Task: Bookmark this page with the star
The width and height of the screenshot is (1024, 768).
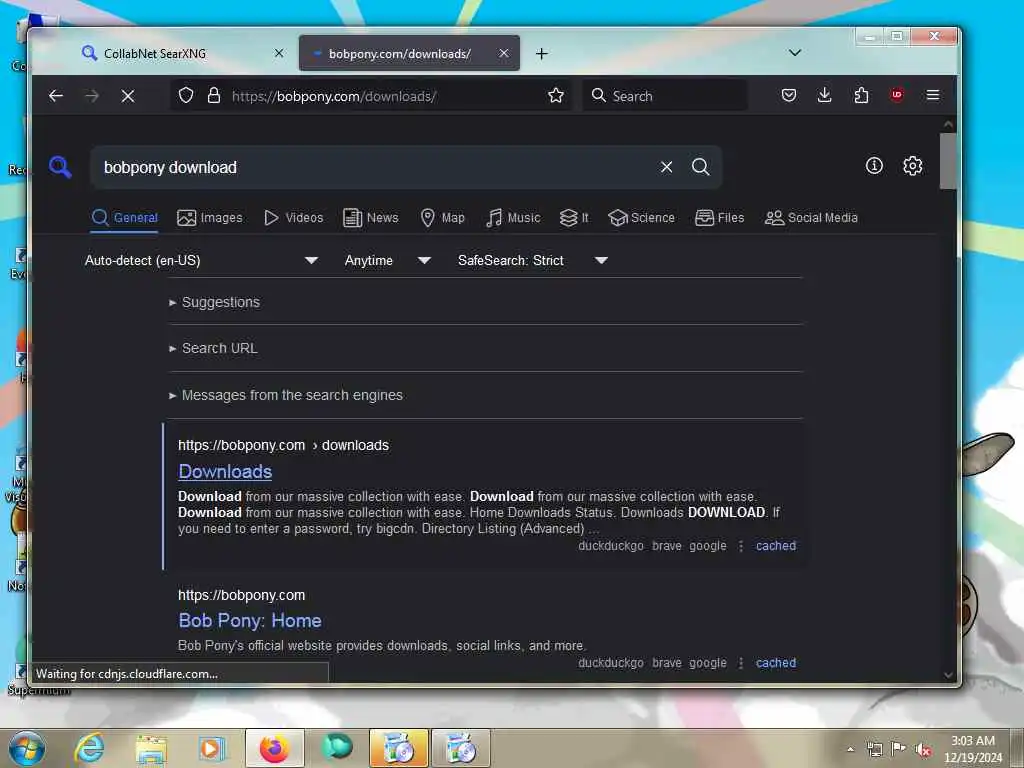Action: coord(556,96)
